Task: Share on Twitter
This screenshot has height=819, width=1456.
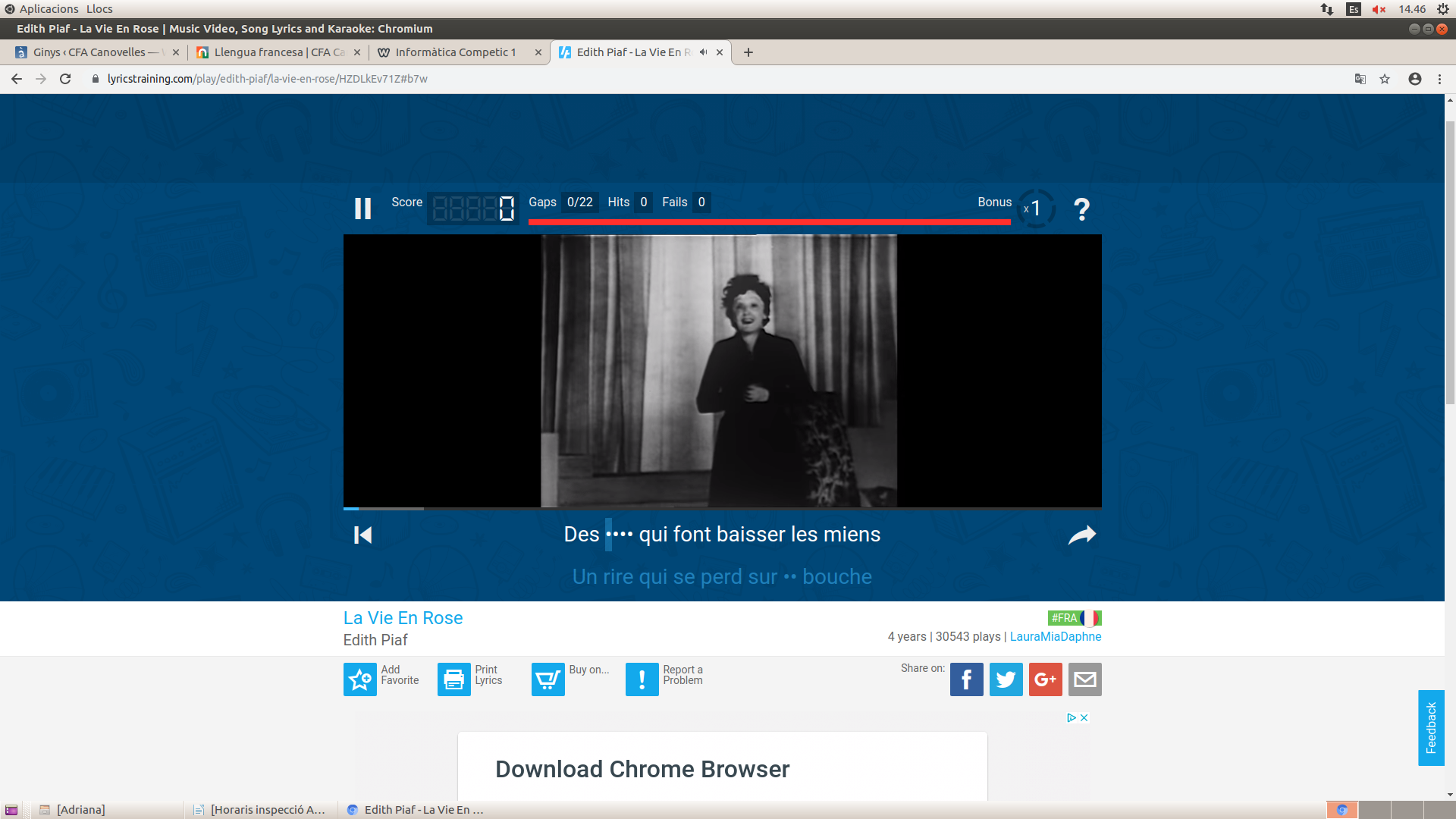Action: 1006,679
